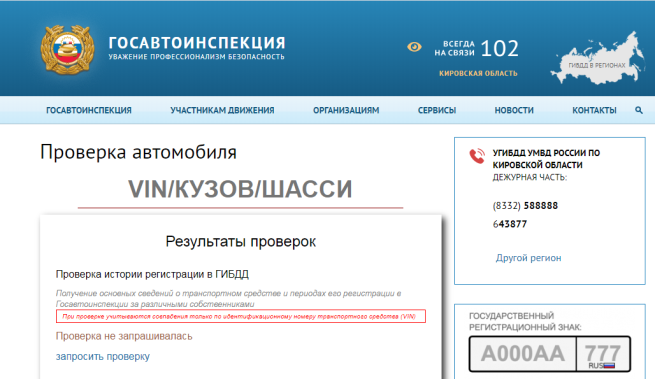This screenshot has width=655, height=379.
Task: Click the запросить проверку link
Action: (x=103, y=356)
